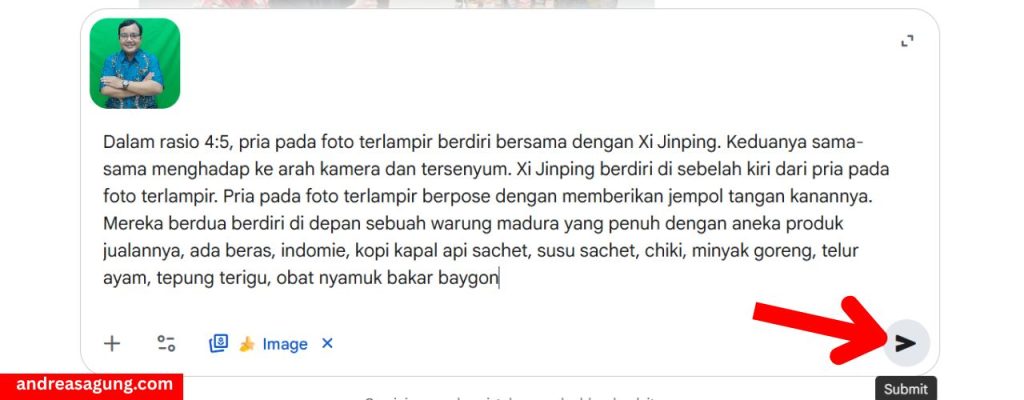Open the plus add-files menu

[x=112, y=344]
